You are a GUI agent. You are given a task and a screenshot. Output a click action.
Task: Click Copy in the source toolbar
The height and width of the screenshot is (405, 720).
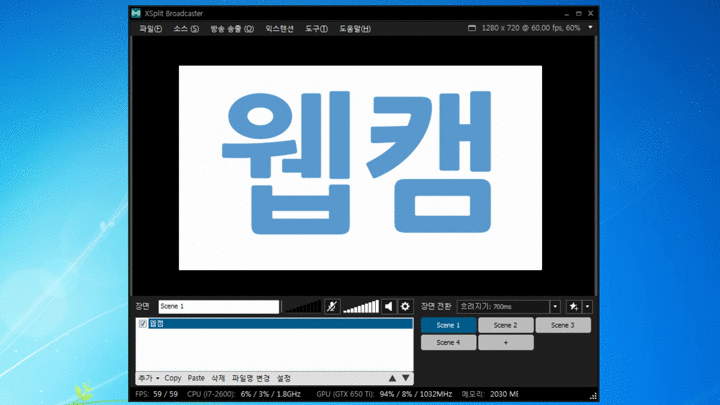pos(173,378)
